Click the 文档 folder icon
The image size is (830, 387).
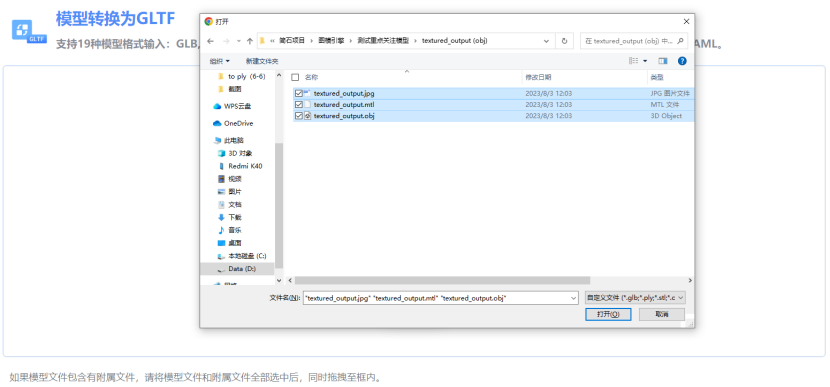click(x=222, y=204)
